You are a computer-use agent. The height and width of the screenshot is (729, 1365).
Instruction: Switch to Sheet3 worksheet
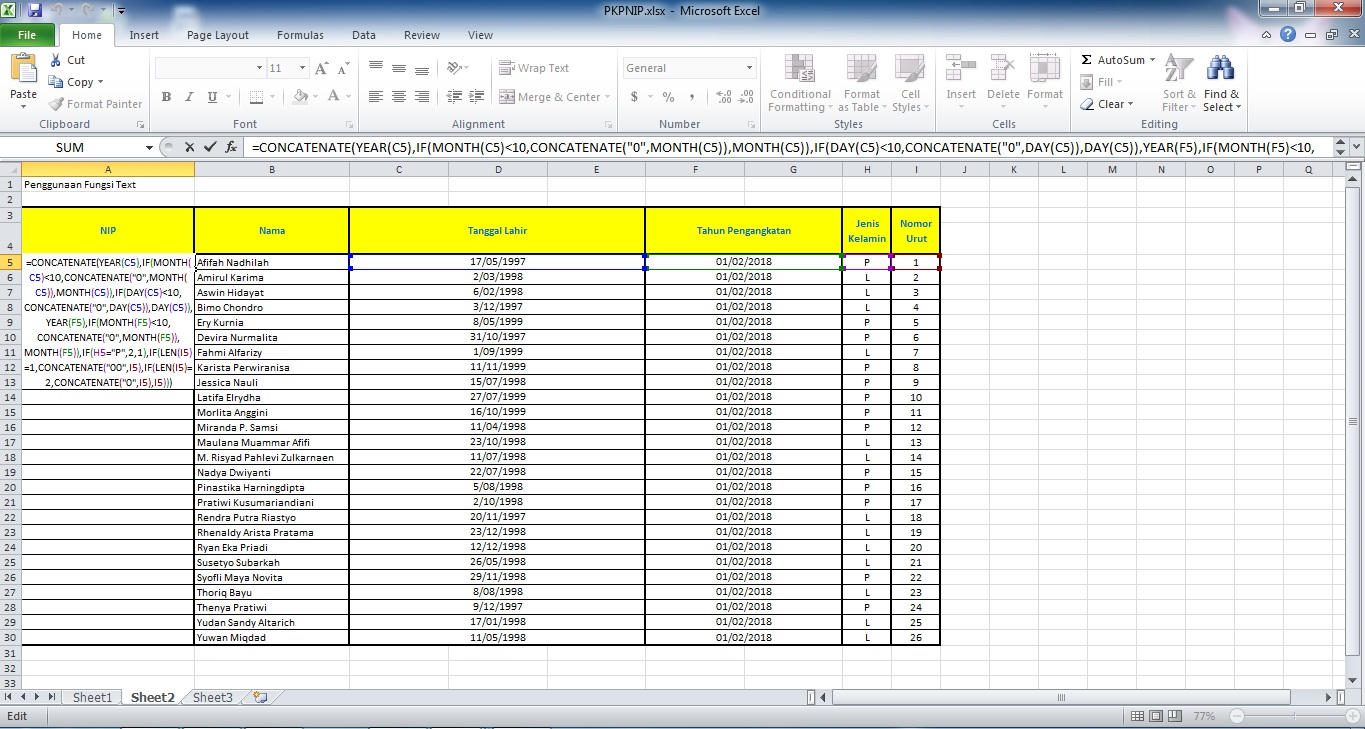[x=211, y=697]
